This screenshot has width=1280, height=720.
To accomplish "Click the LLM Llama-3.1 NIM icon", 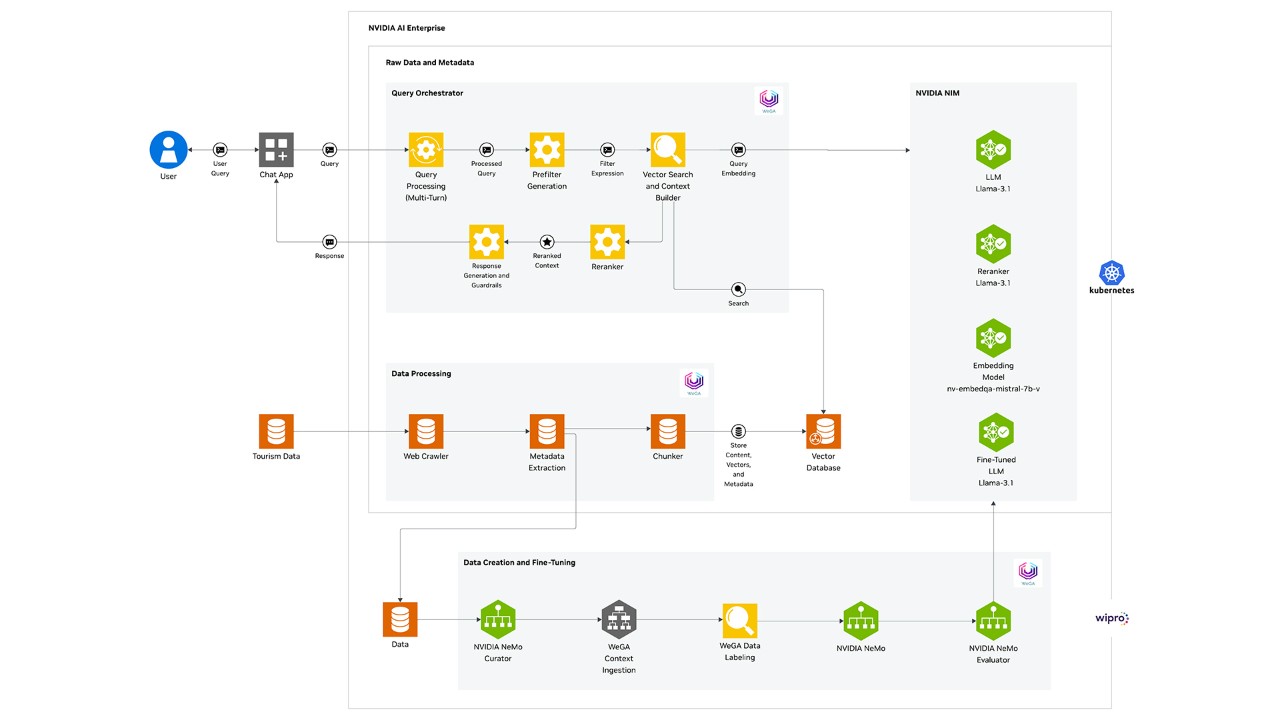I will tap(993, 148).
